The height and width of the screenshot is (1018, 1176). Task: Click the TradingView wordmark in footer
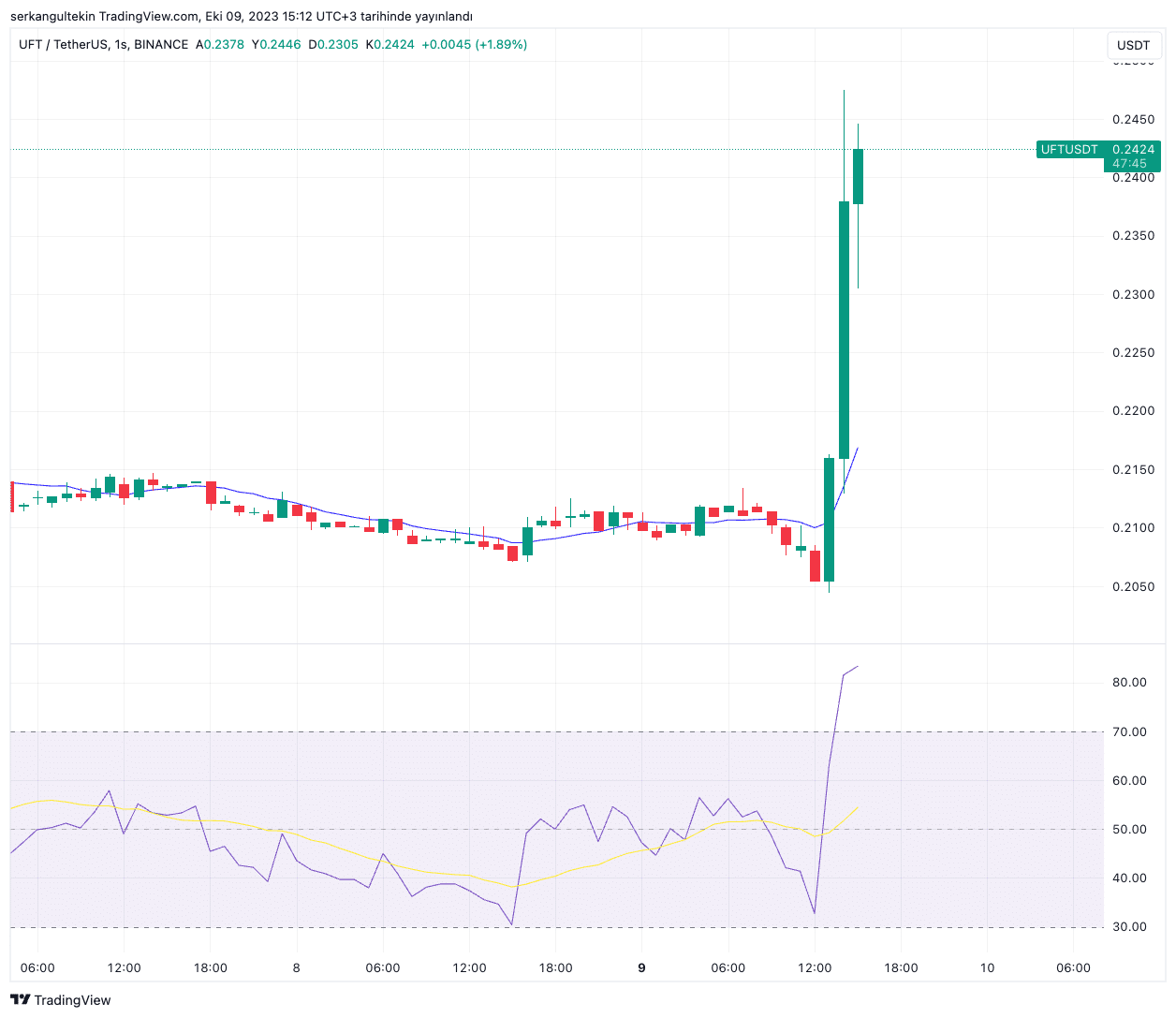(72, 1000)
